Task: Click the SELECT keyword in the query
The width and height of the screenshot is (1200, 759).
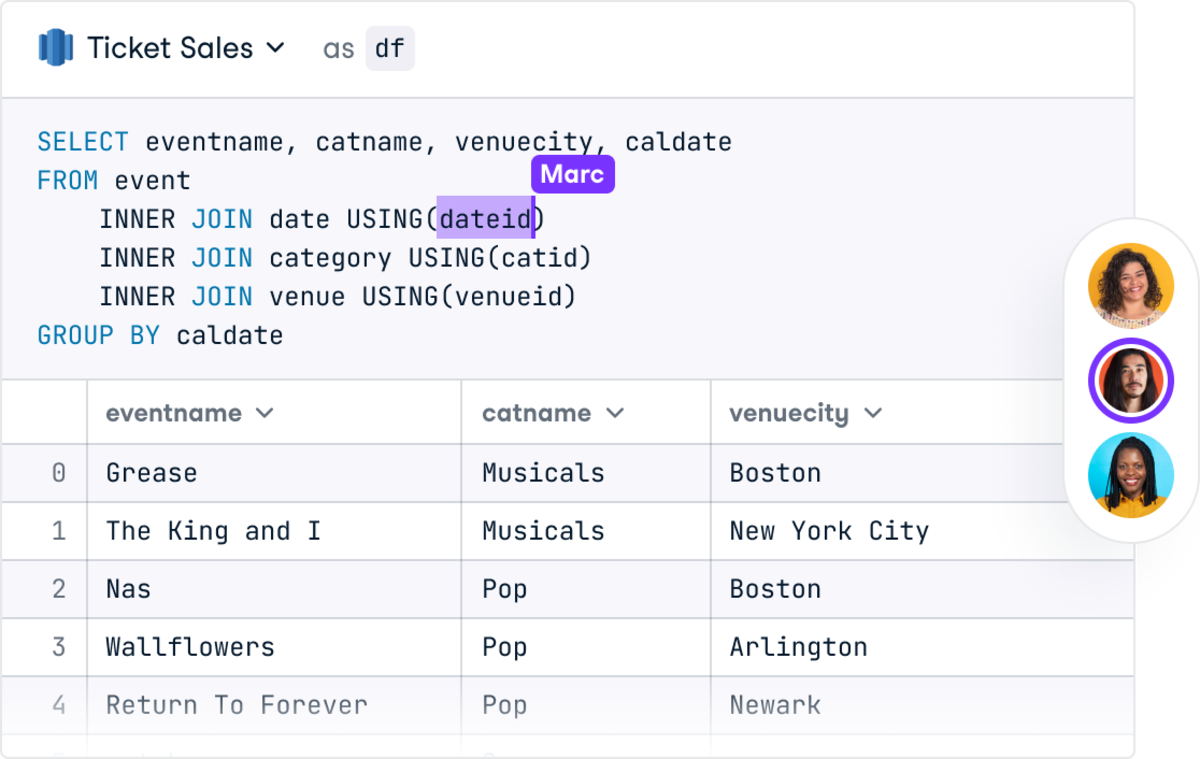Action: coord(83,142)
